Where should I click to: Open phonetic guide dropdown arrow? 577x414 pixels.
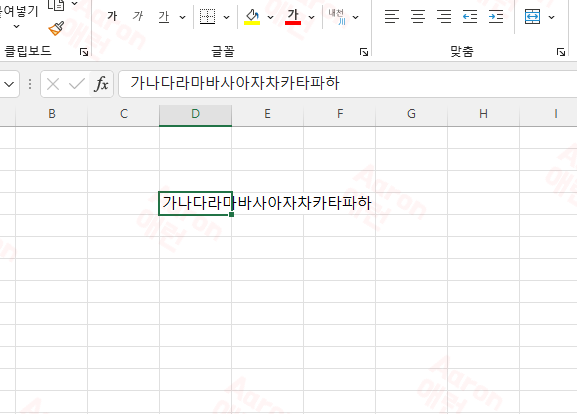coord(355,17)
